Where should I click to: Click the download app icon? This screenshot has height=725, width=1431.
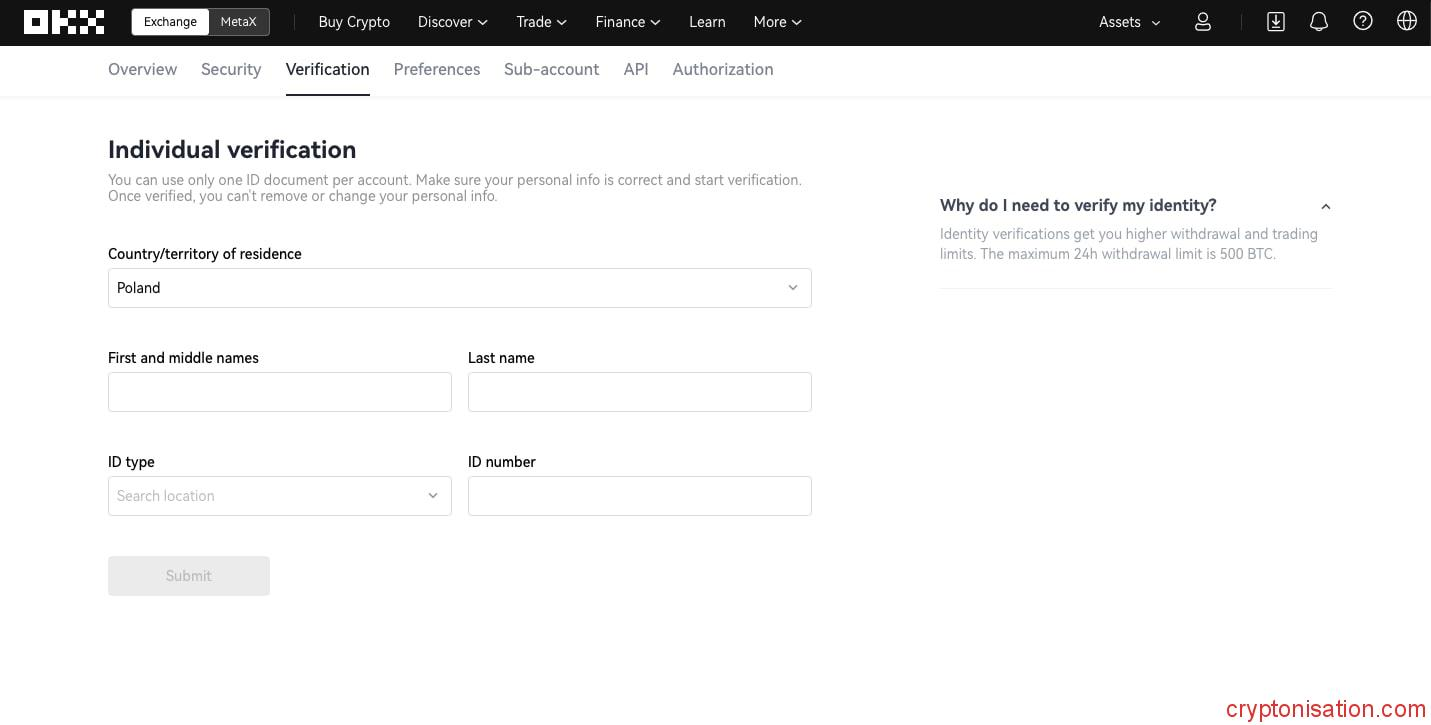1275,22
